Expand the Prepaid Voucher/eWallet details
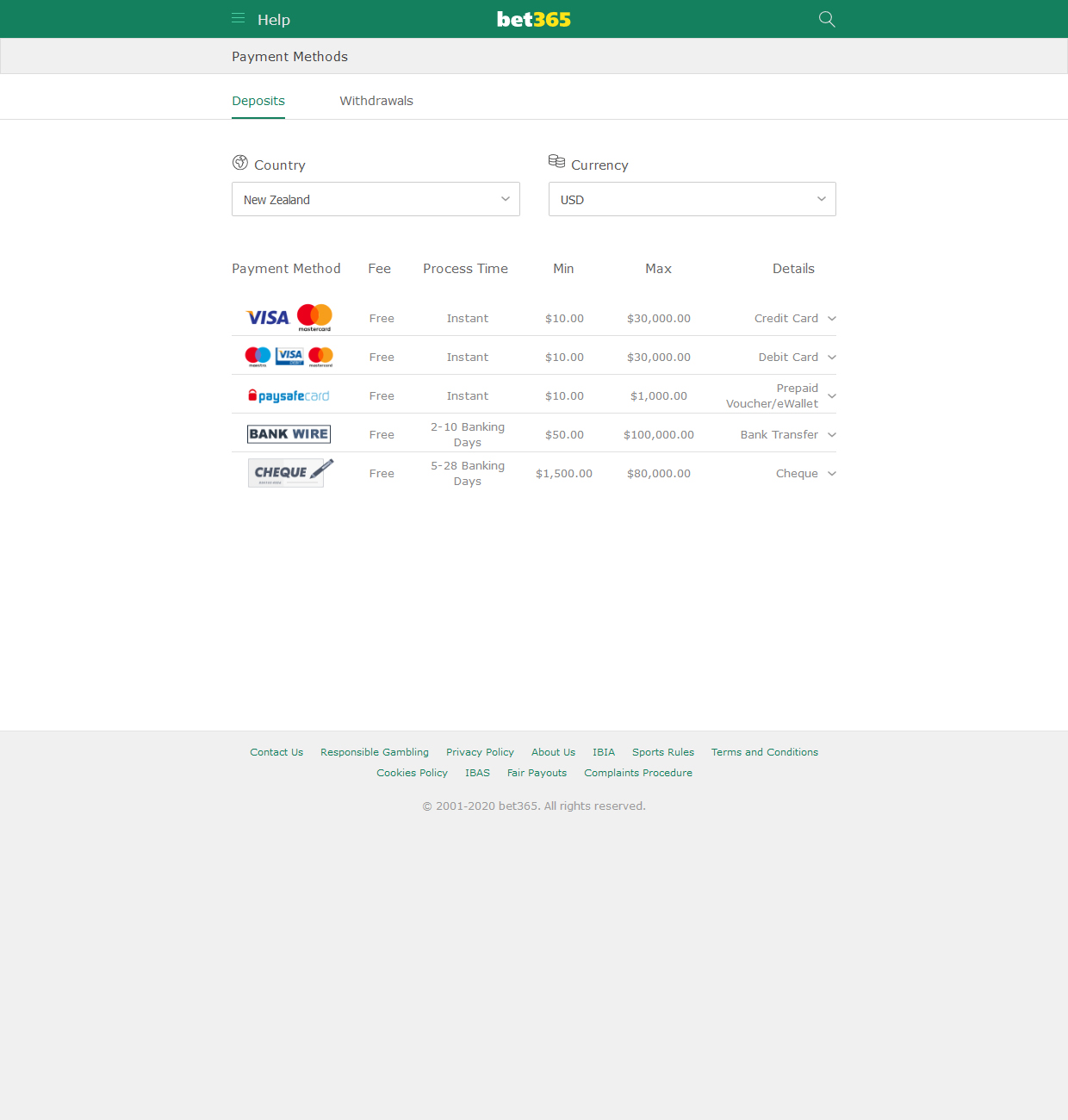This screenshot has height=1120, width=1068. tap(832, 396)
